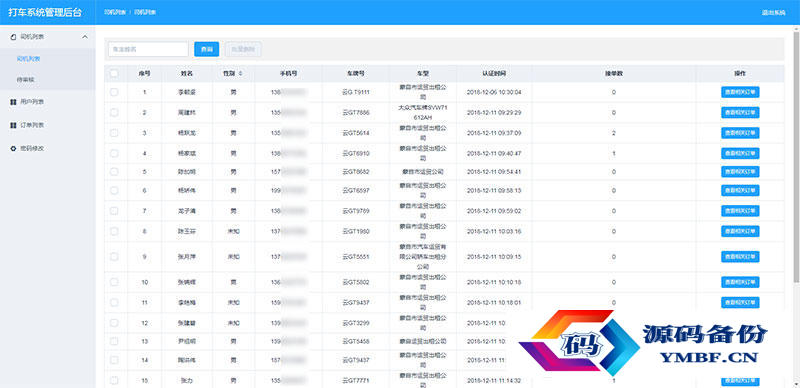Click plate number 云GT5458
800x388 pixels.
356,341
